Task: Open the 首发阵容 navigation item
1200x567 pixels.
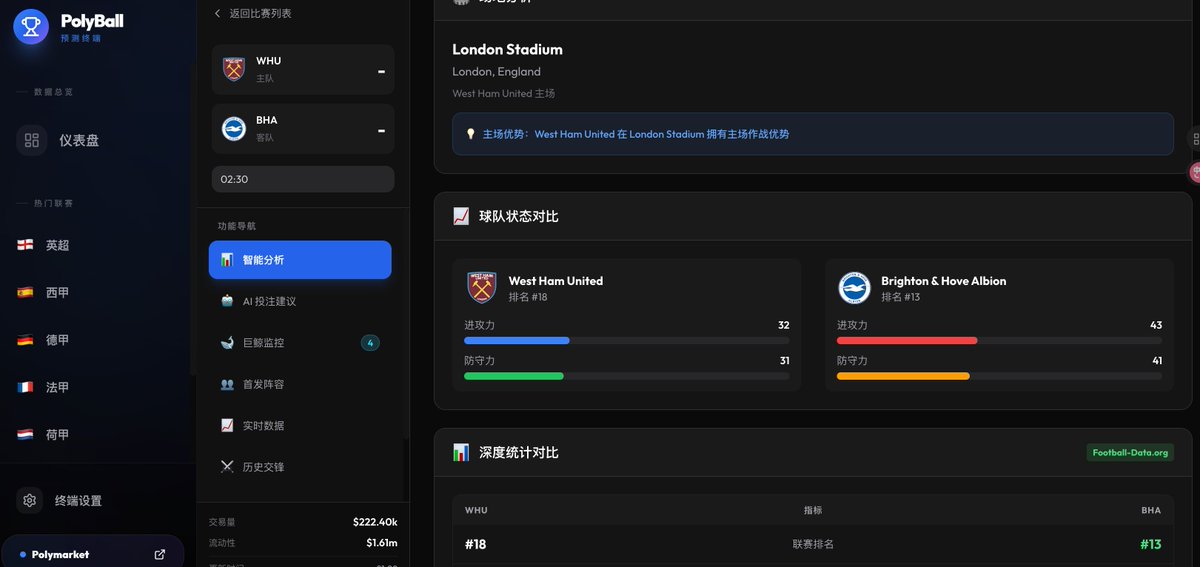Action: click(300, 384)
